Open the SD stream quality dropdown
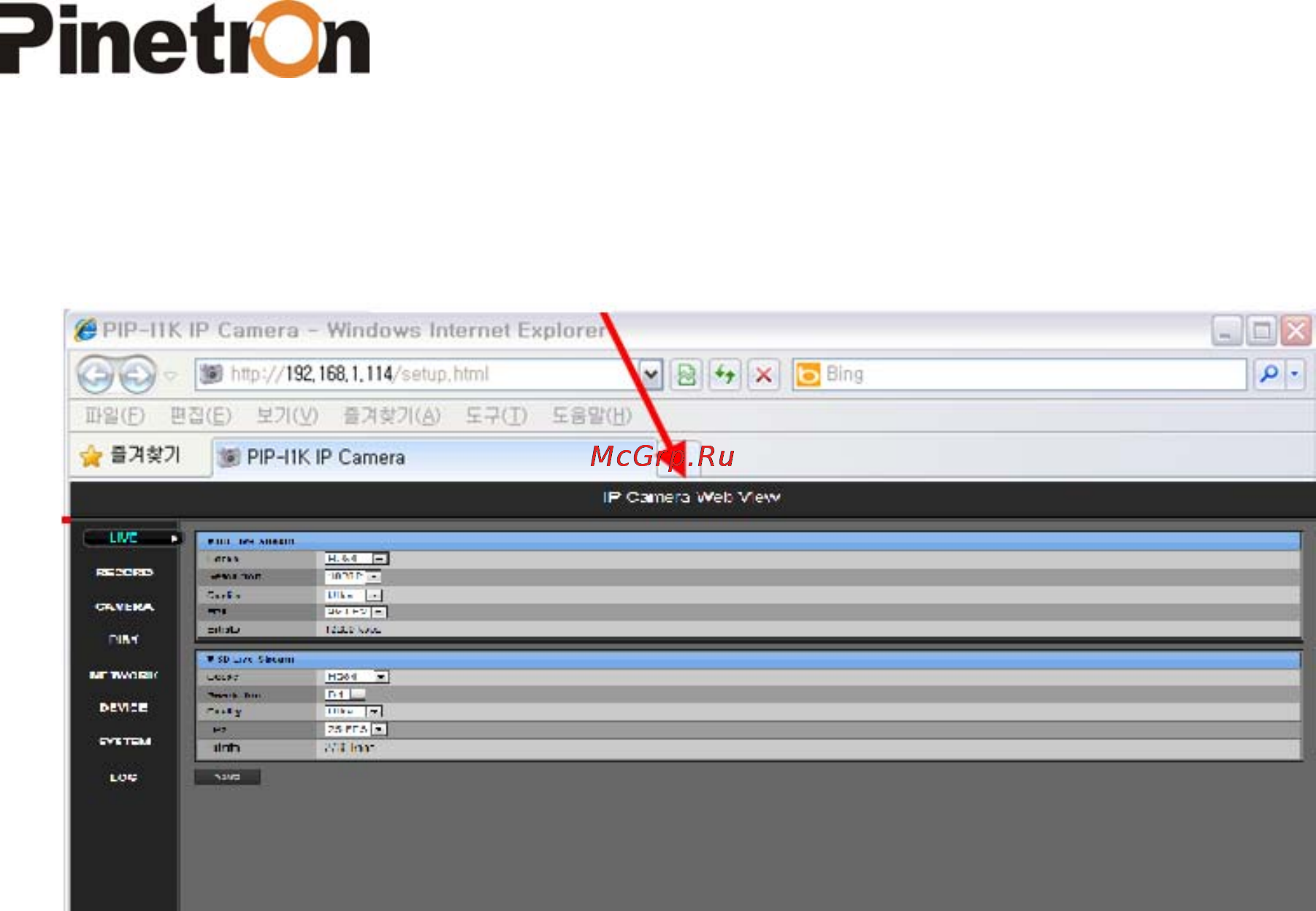The width and height of the screenshot is (1316, 911). coord(353,711)
